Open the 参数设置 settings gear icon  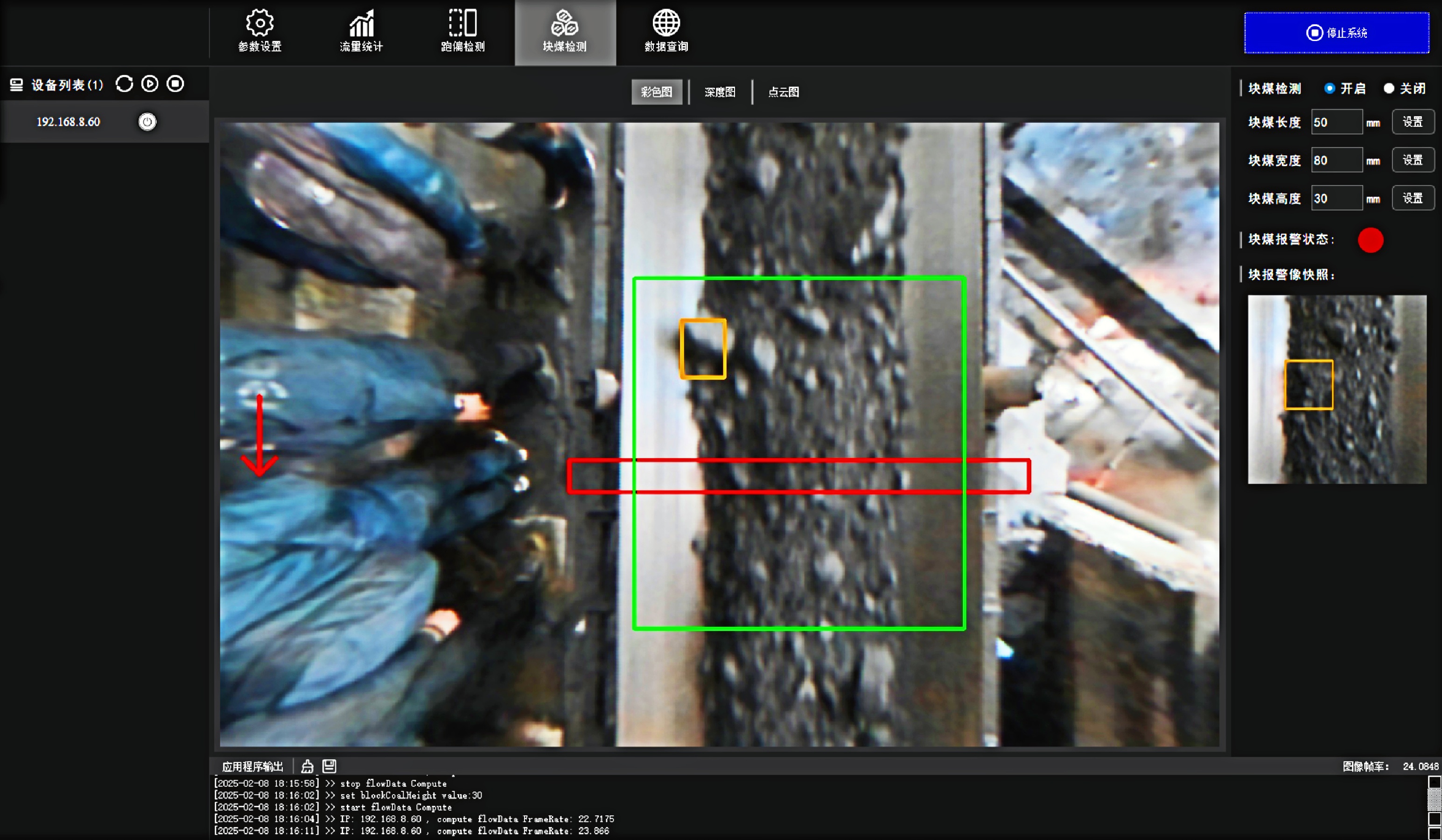point(260,24)
